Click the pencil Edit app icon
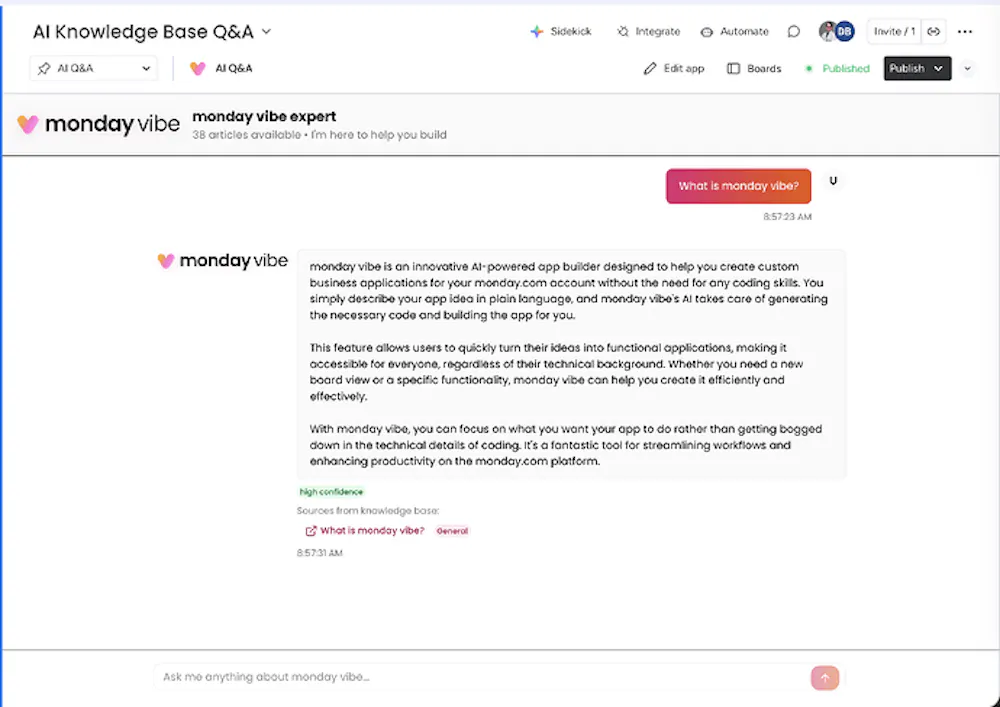Screen dimensions: 1000x707 point(650,68)
